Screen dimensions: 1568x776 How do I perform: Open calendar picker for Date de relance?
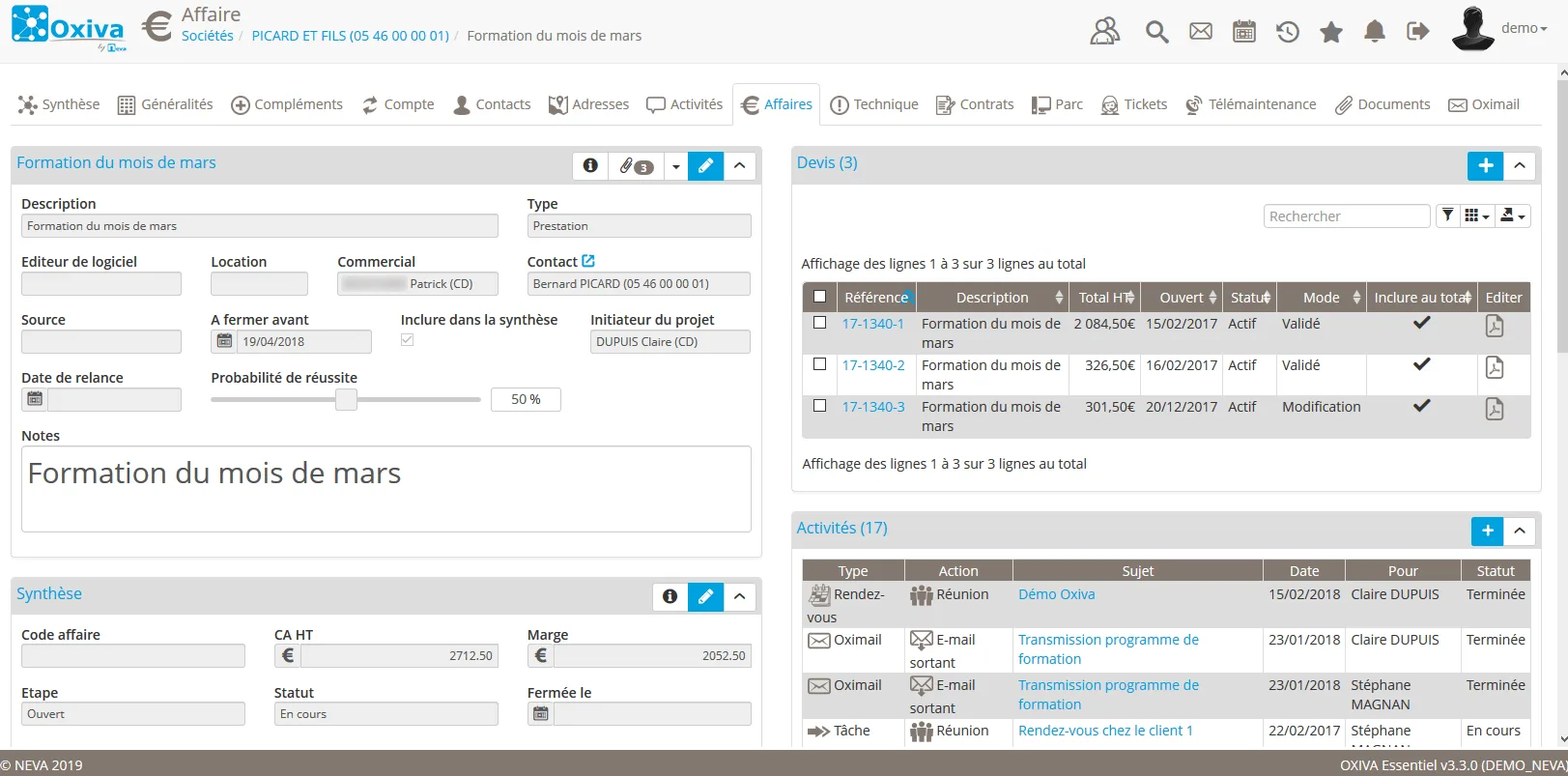point(35,399)
